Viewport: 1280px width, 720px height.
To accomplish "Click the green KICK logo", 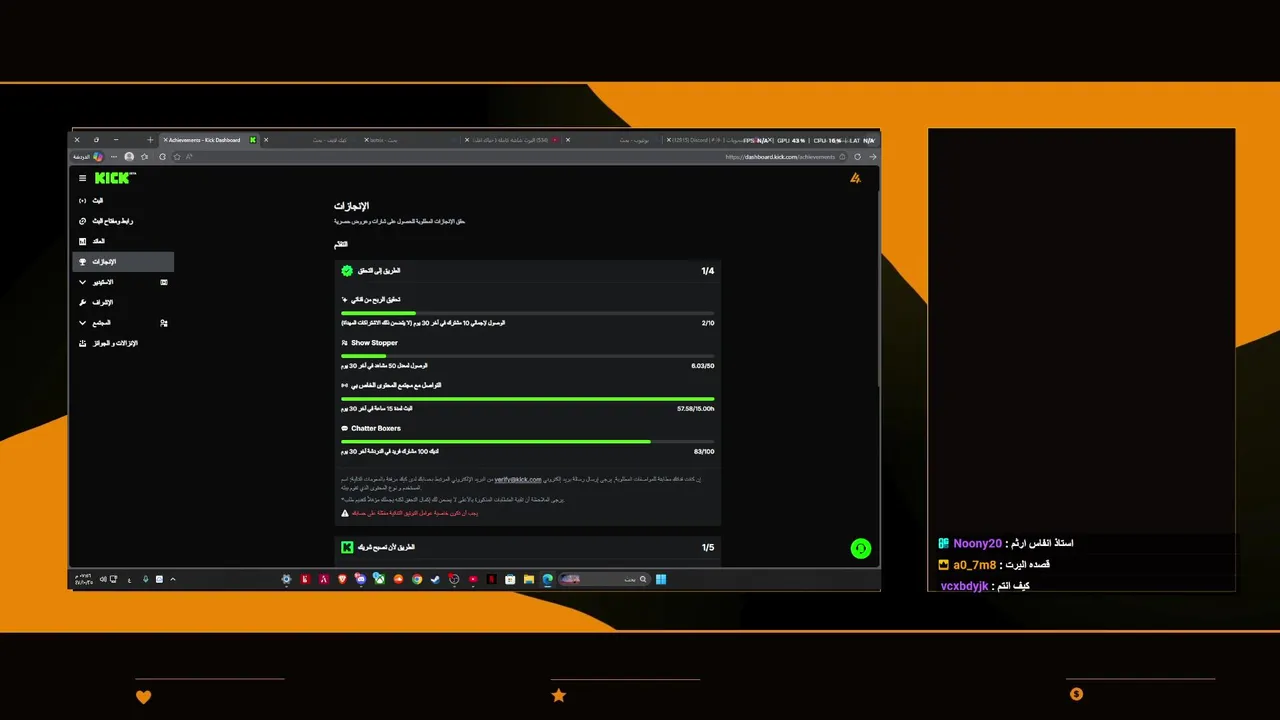I will point(115,178).
